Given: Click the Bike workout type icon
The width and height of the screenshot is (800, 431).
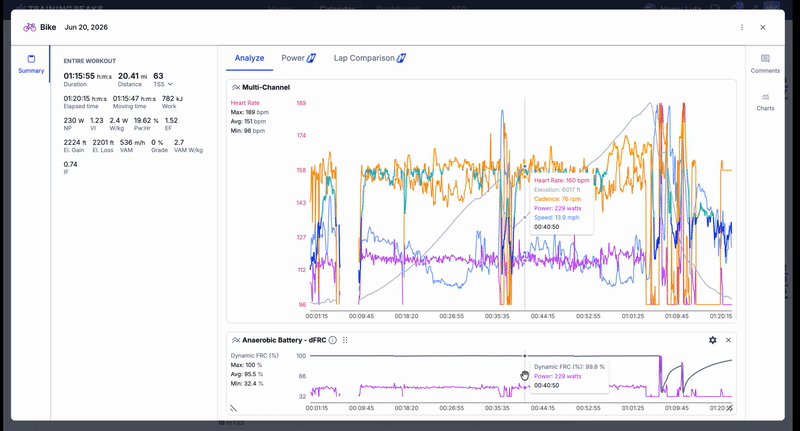Looking at the screenshot, I should coord(30,28).
